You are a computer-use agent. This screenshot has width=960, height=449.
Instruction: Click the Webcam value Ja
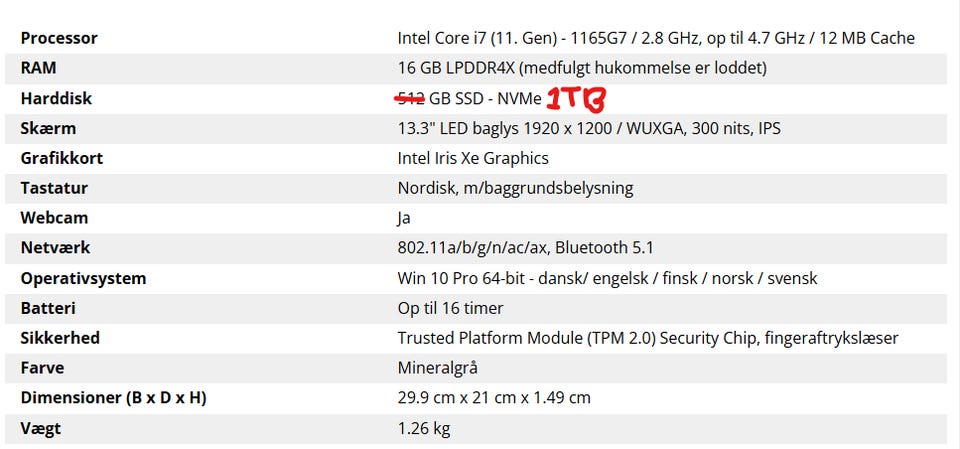tap(404, 218)
